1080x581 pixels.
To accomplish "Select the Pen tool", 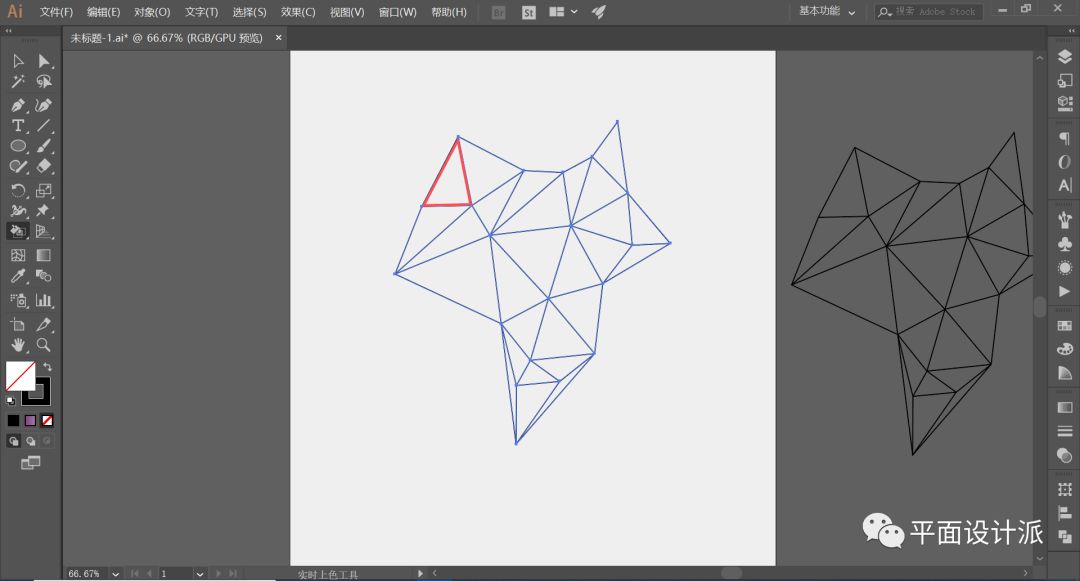I will click(18, 105).
